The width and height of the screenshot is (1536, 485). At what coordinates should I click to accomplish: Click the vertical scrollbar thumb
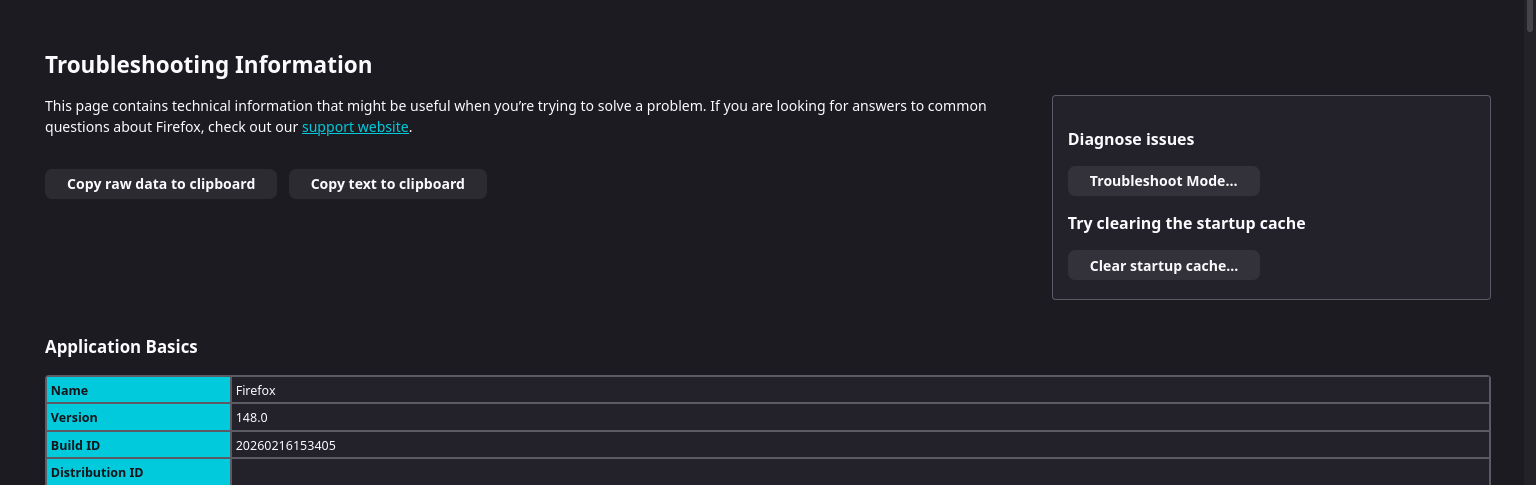pyautogui.click(x=1529, y=15)
